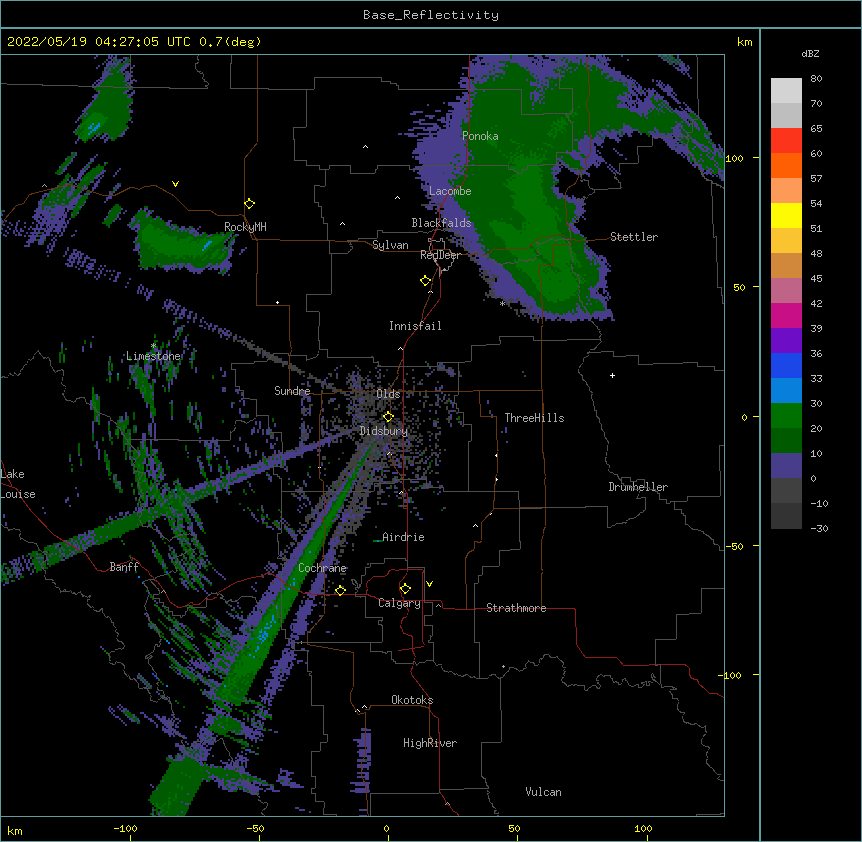Image resolution: width=862 pixels, height=842 pixels.
Task: Click the Lake Louise label
Action: (16, 484)
